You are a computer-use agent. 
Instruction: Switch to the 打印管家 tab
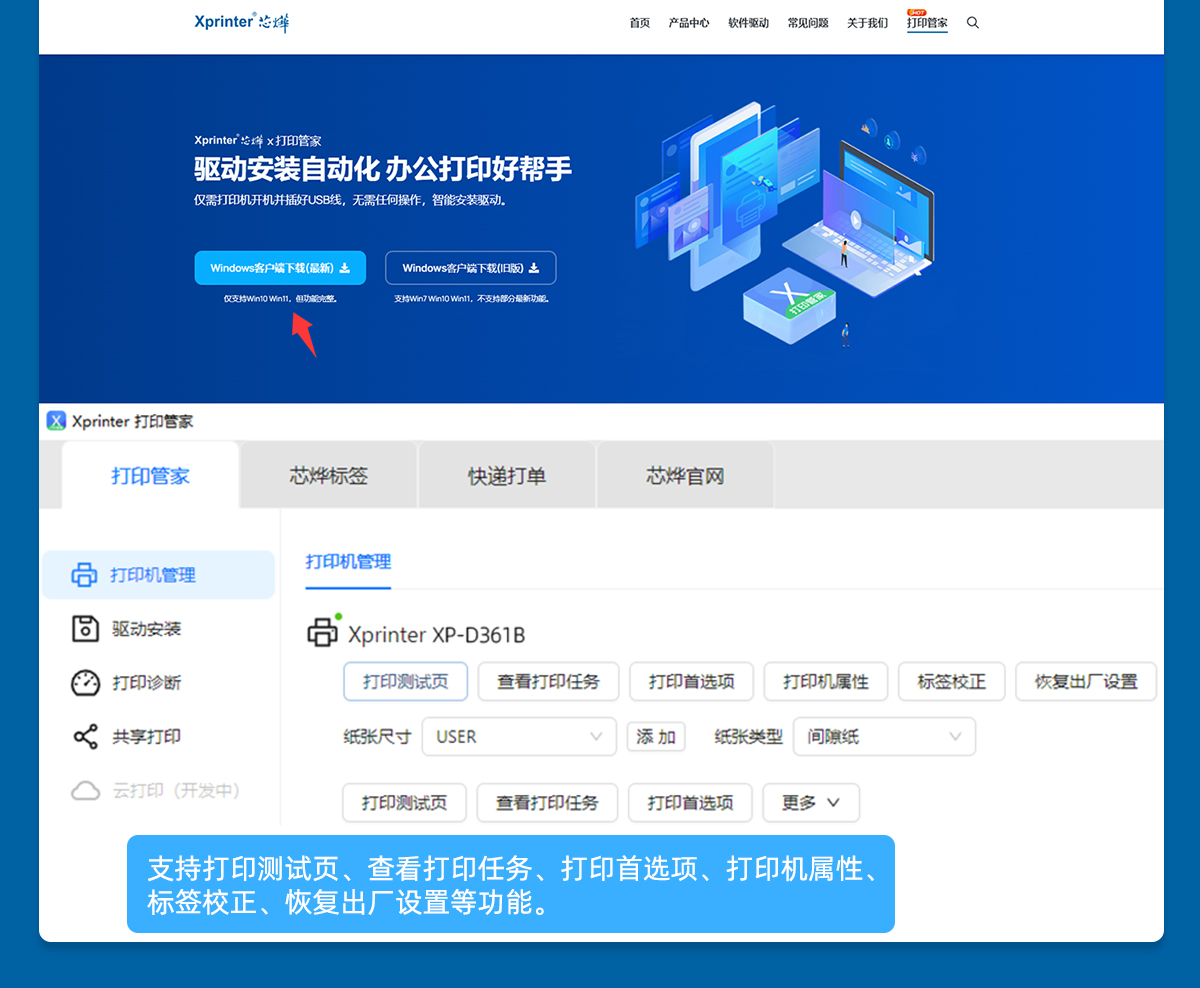pyautogui.click(x=150, y=476)
